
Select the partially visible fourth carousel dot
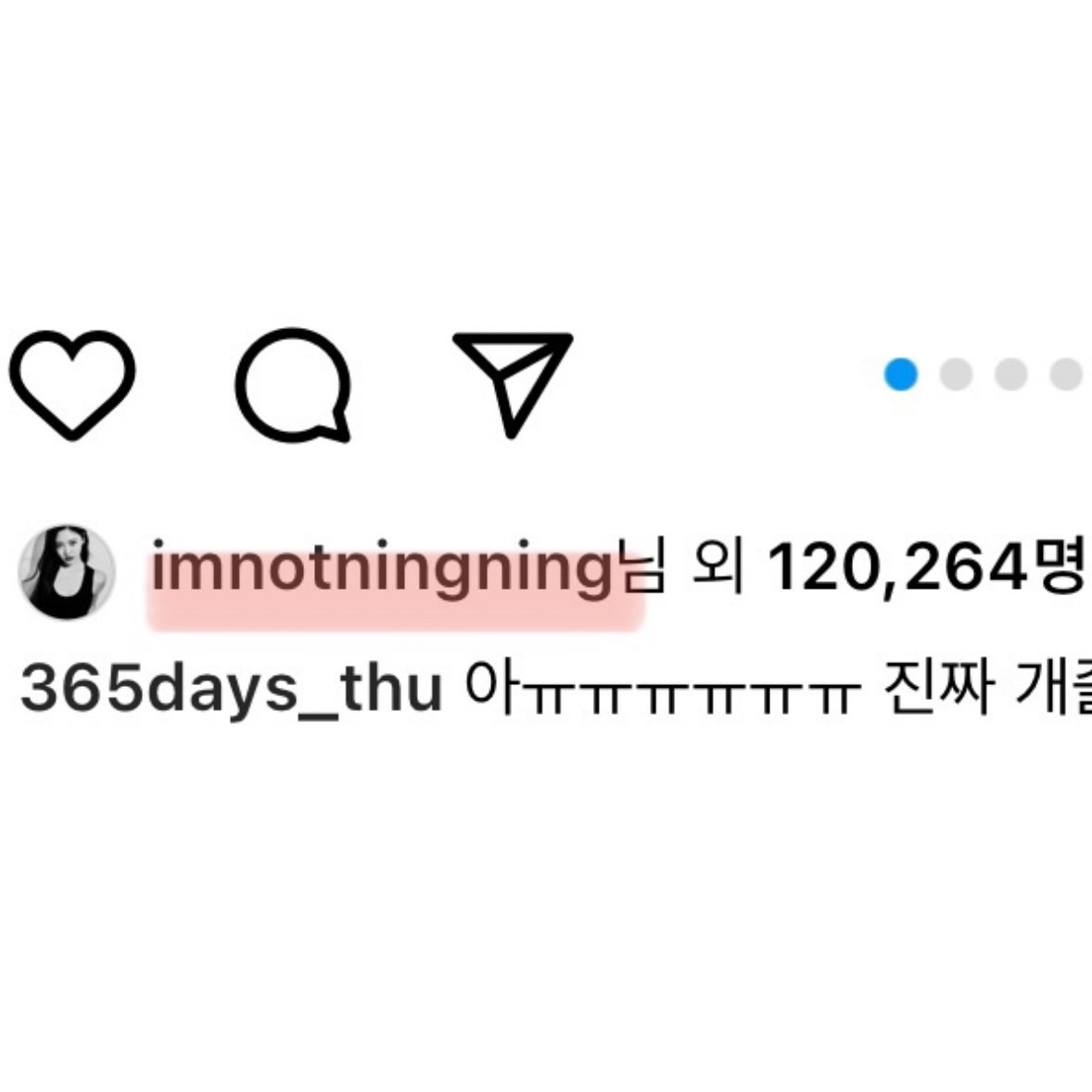[1066, 374]
